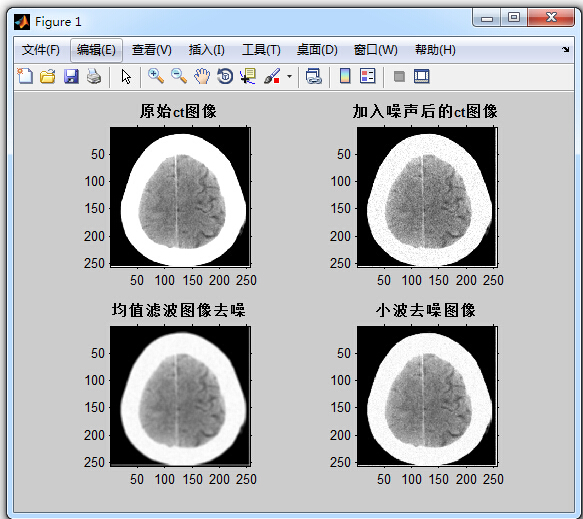
Task: Print the figure using the printer icon
Action: click(x=94, y=76)
